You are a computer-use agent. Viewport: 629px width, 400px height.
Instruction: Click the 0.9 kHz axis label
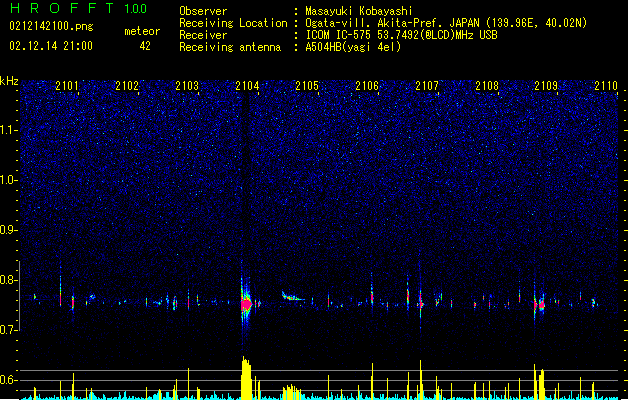coord(9,230)
